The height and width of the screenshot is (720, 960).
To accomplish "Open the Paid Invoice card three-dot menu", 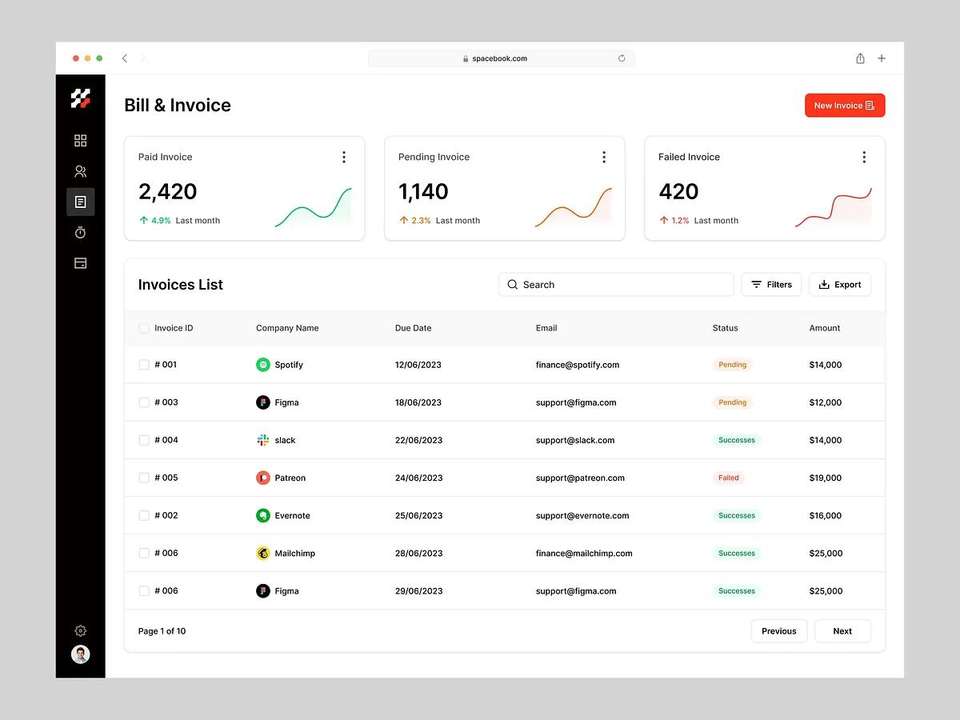I will pyautogui.click(x=344, y=157).
